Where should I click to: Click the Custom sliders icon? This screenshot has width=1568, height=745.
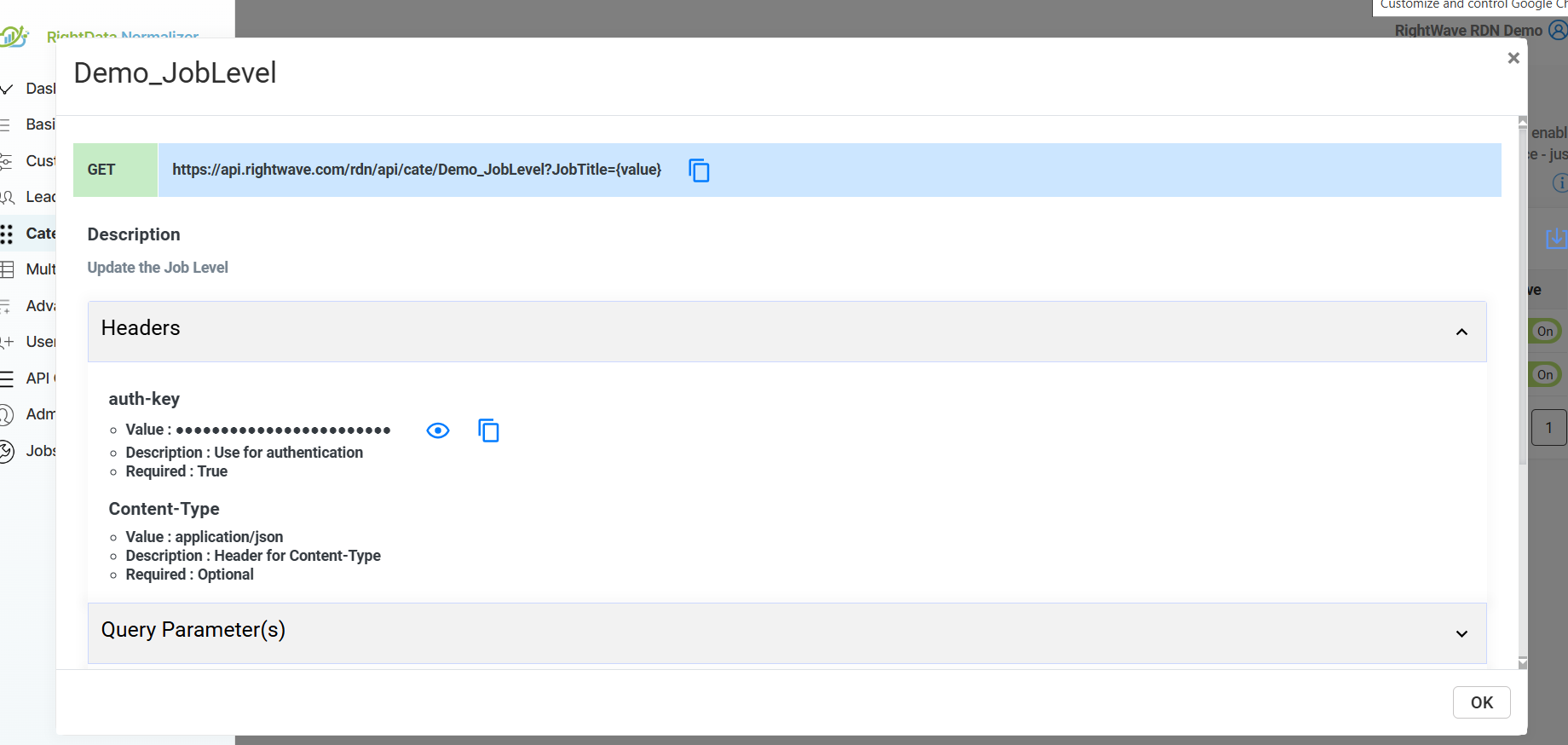(6, 161)
